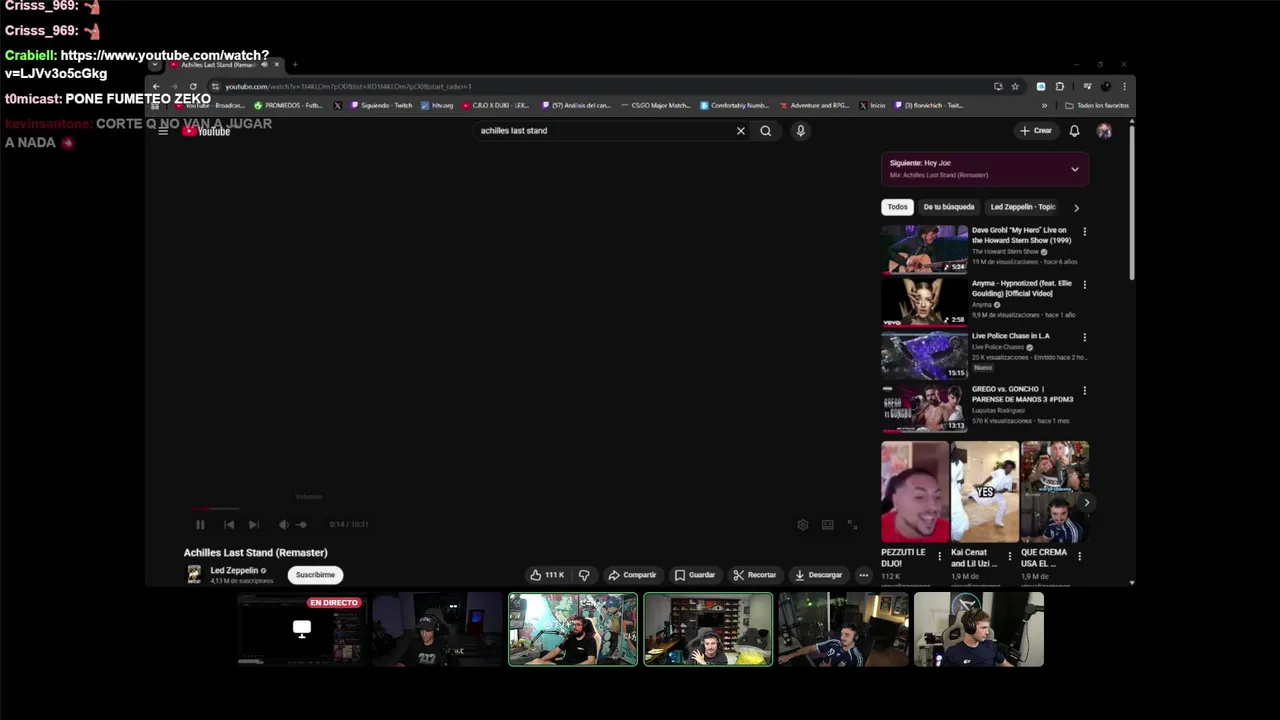The width and height of the screenshot is (1280, 720).
Task: Open options menu for Dave Grohl video
Action: (x=1084, y=232)
